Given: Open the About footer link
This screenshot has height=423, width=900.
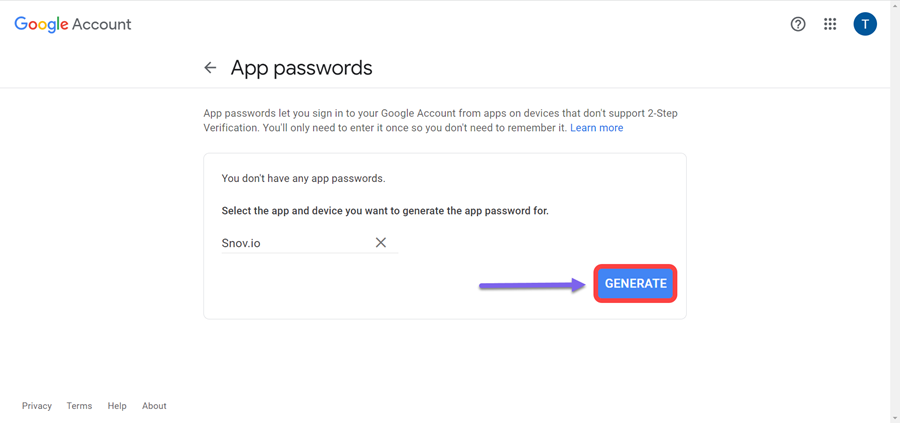Looking at the screenshot, I should click(x=154, y=406).
